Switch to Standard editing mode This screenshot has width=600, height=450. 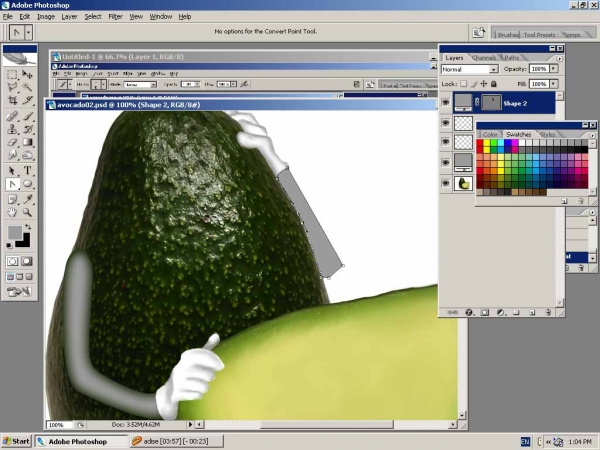pyautogui.click(x=12, y=261)
